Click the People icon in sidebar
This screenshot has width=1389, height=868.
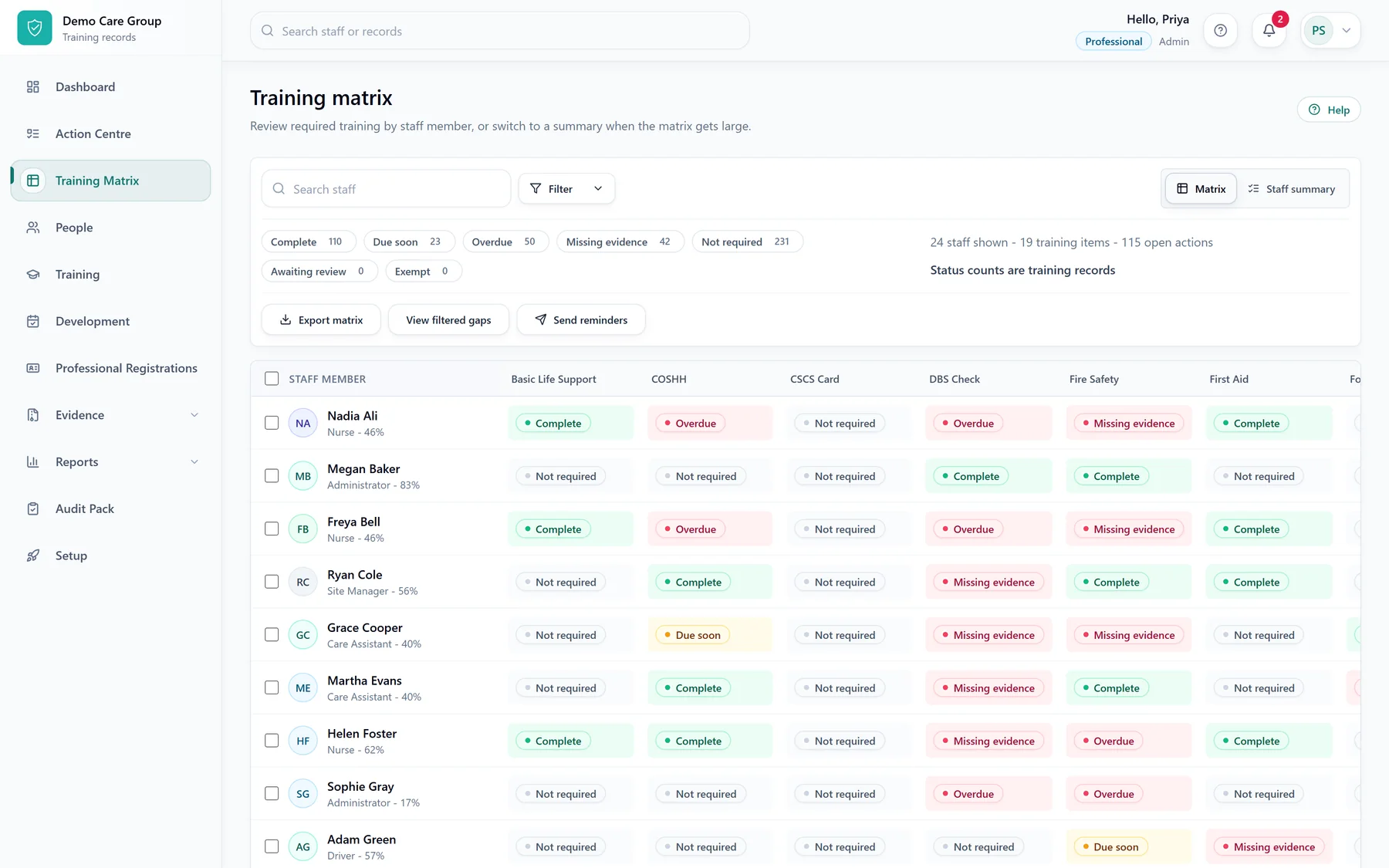[33, 228]
